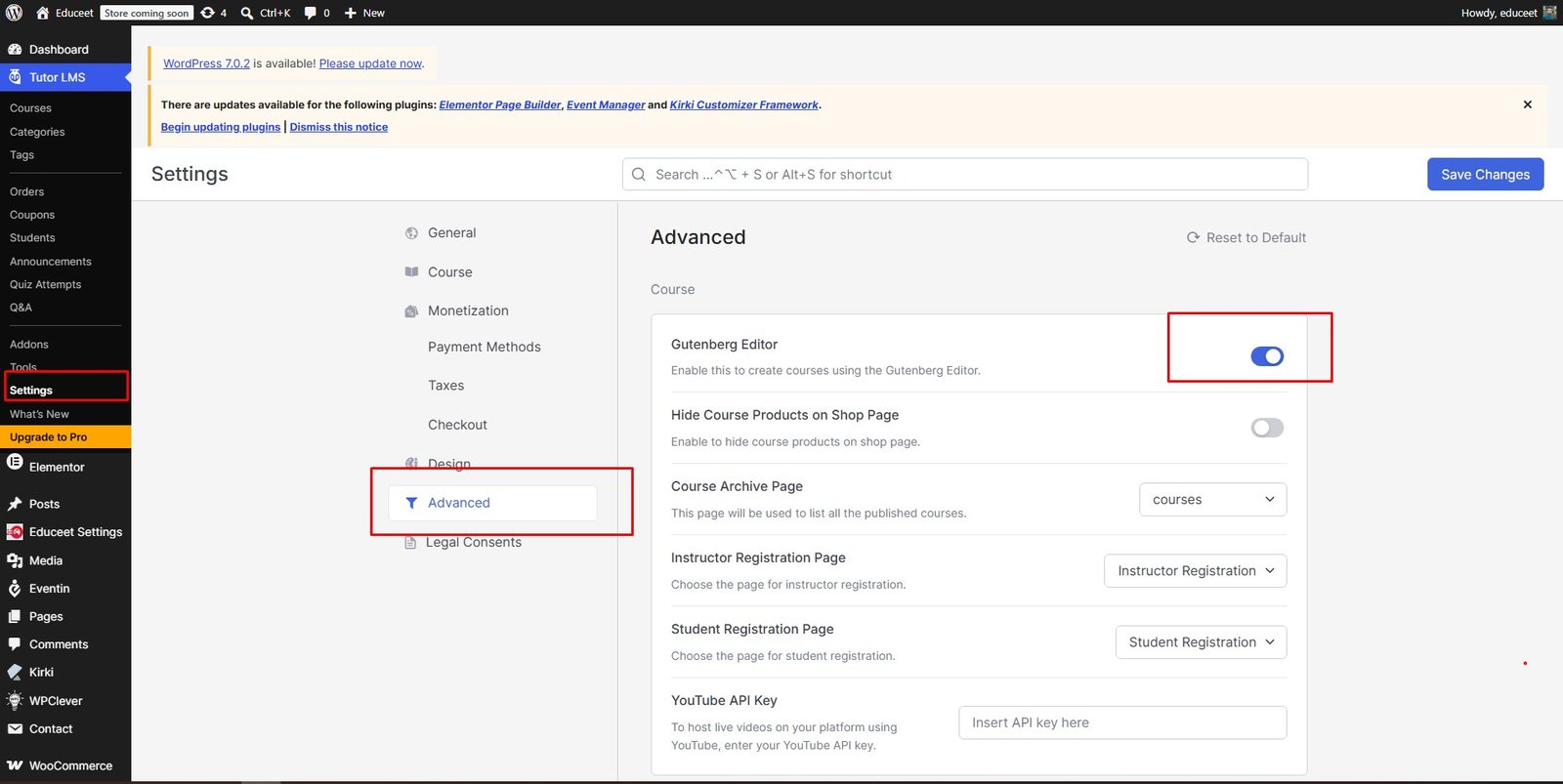Click Begin updating plugins link
Image resolution: width=1563 pixels, height=784 pixels.
pyautogui.click(x=221, y=127)
